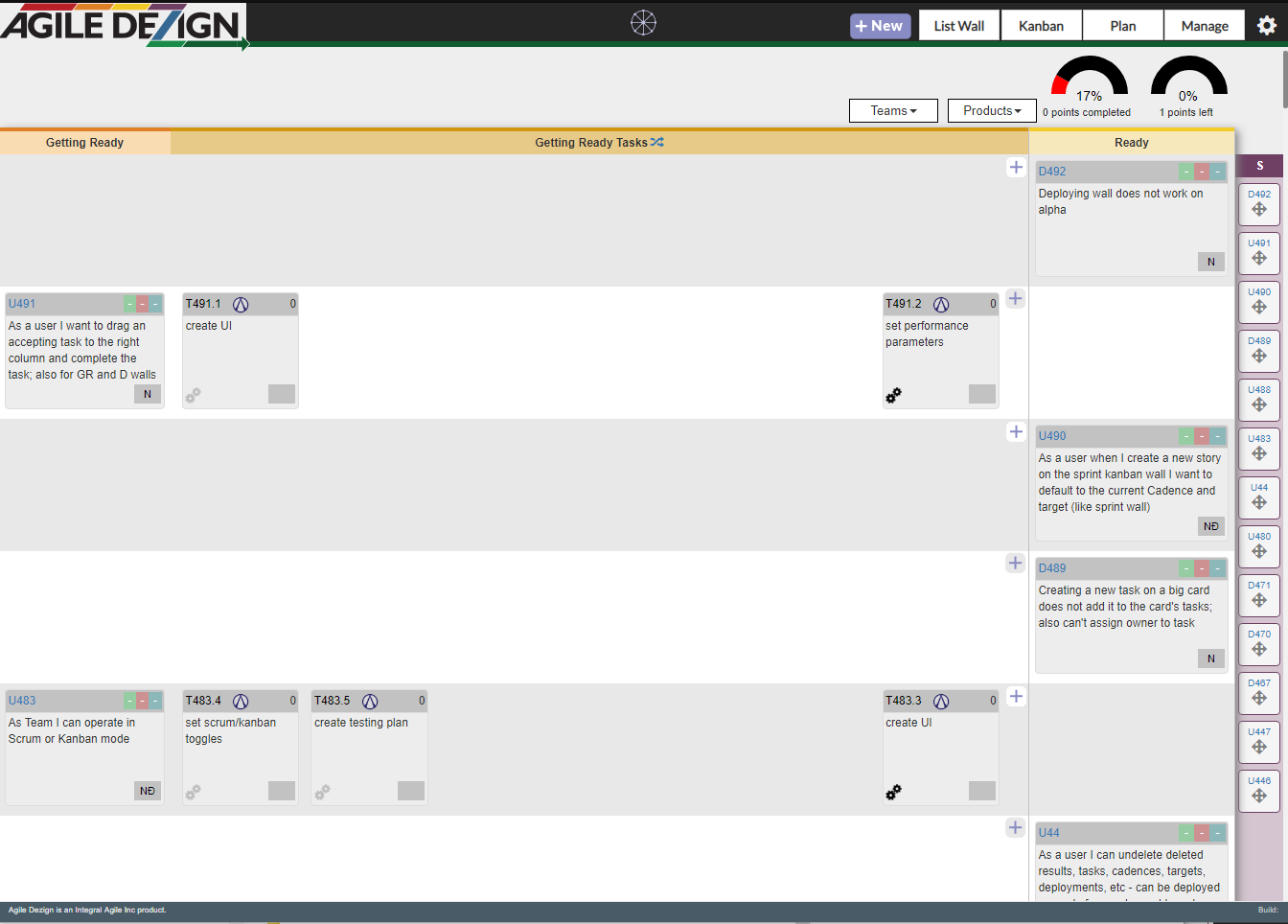
Task: Open the List Wall tab
Action: pos(959,26)
